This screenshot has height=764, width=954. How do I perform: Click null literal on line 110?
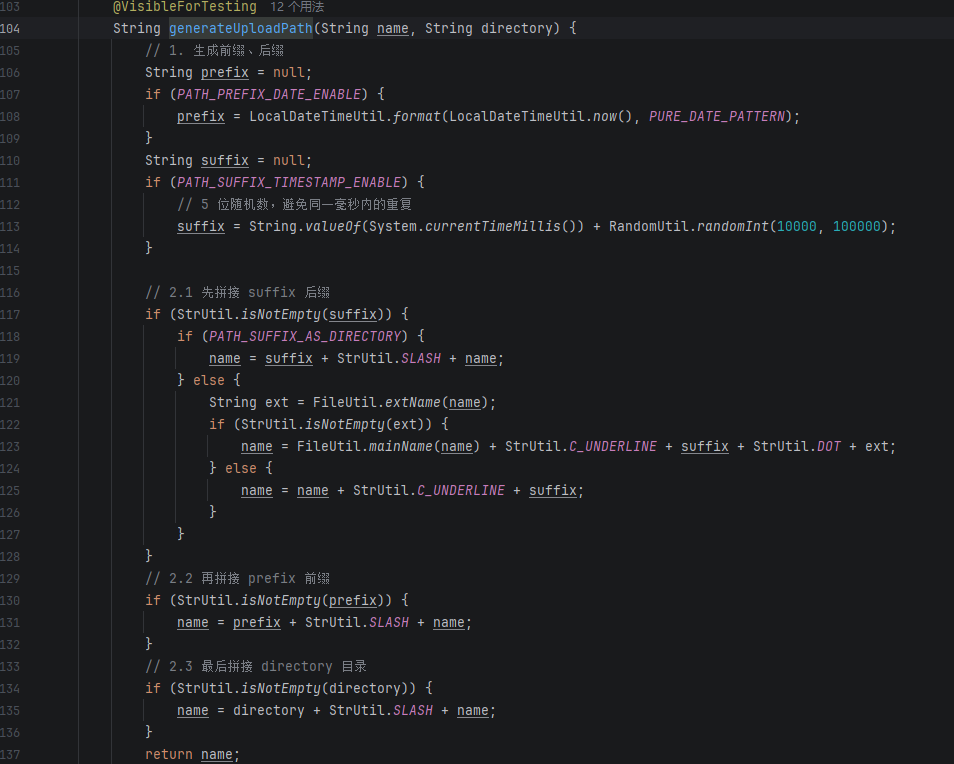point(289,161)
